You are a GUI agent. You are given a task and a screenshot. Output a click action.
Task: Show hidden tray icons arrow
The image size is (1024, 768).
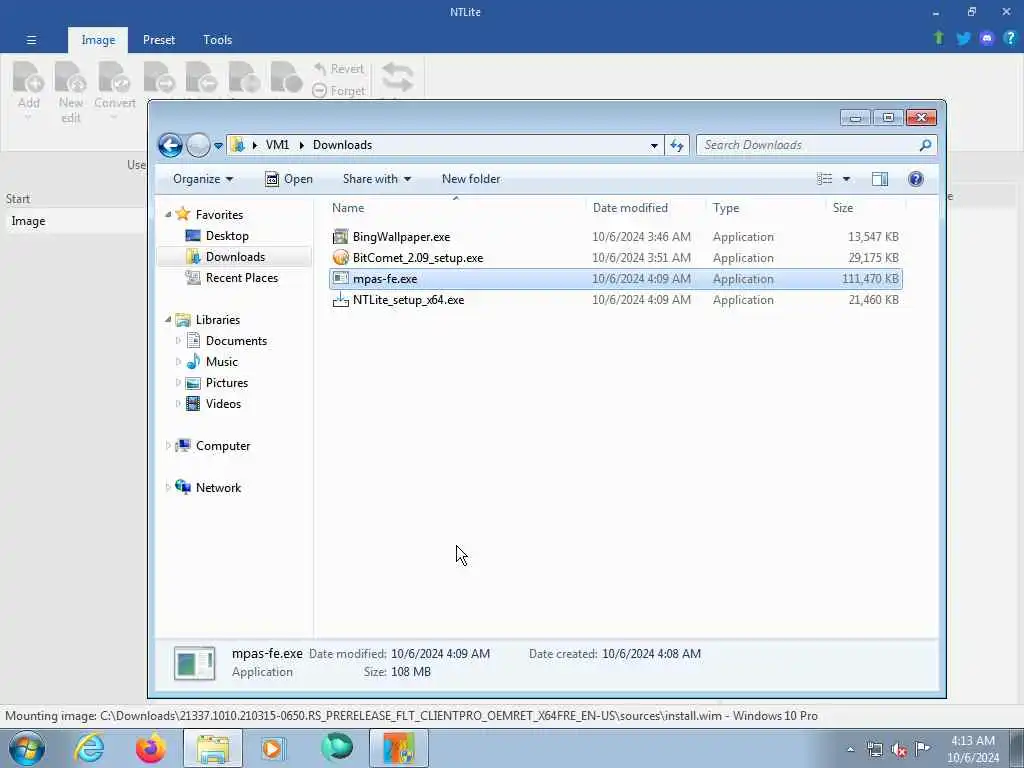point(850,749)
